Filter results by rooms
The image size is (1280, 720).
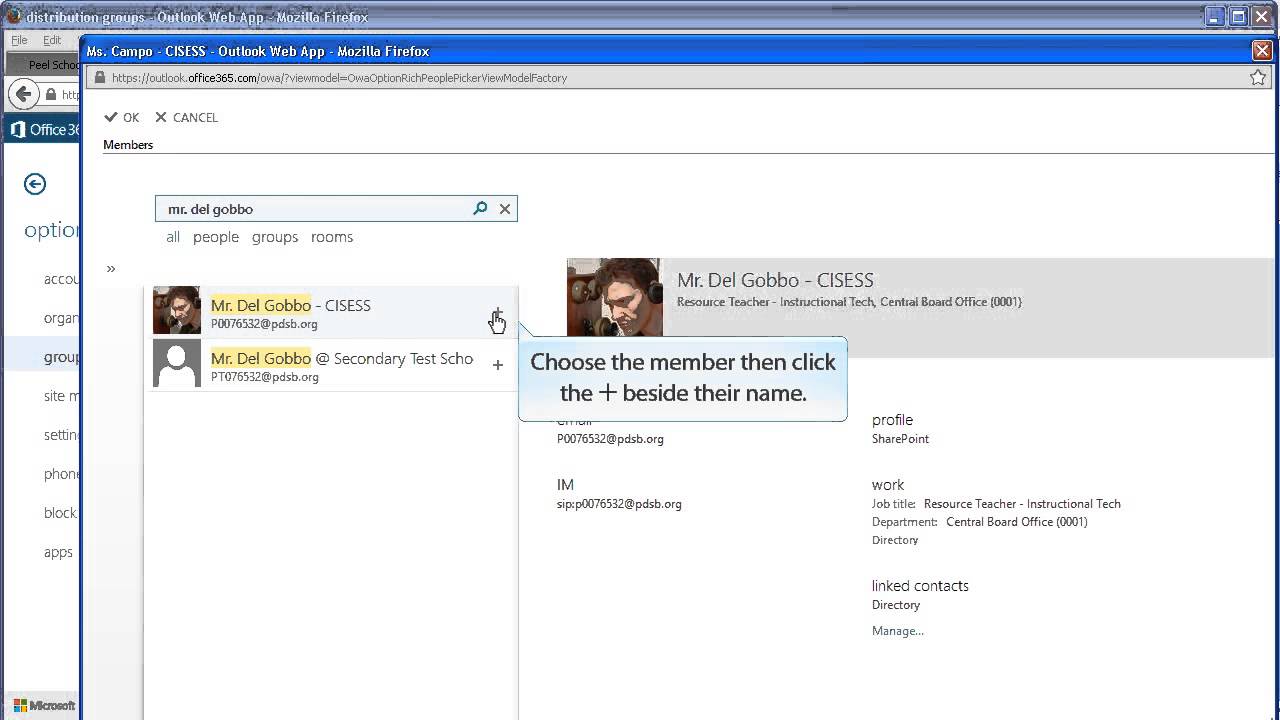[x=332, y=237]
